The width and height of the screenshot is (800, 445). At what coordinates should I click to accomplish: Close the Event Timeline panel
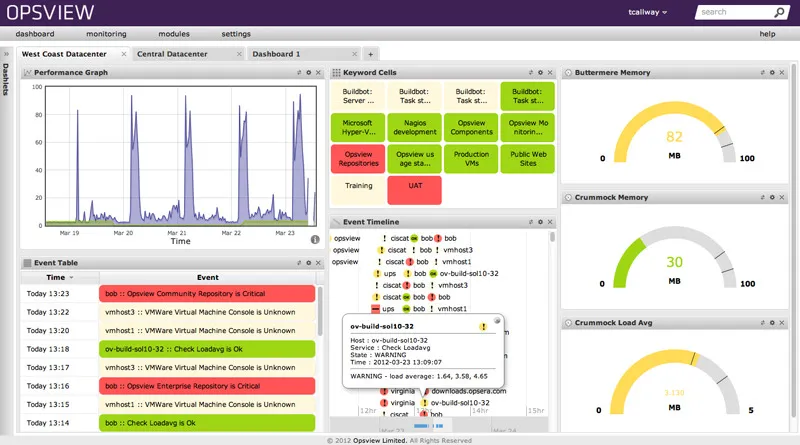coord(550,222)
